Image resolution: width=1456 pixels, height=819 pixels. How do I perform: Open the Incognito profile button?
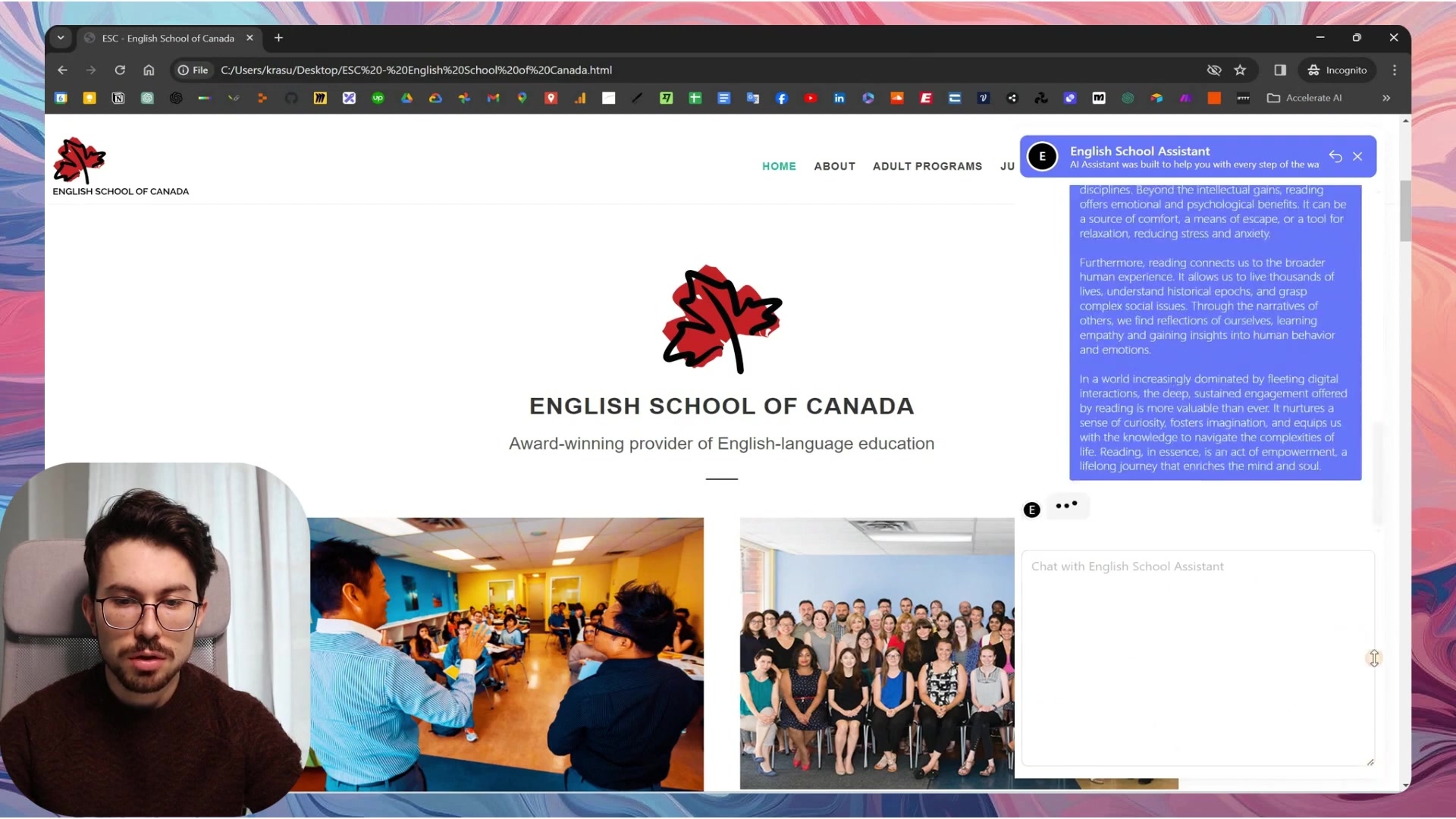1337,70
